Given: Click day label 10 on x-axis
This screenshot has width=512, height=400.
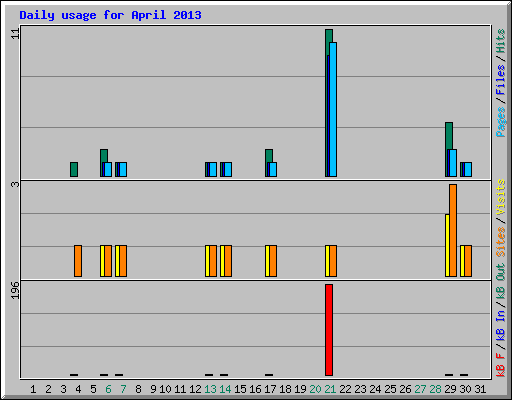Looking at the screenshot, I should [165, 389].
